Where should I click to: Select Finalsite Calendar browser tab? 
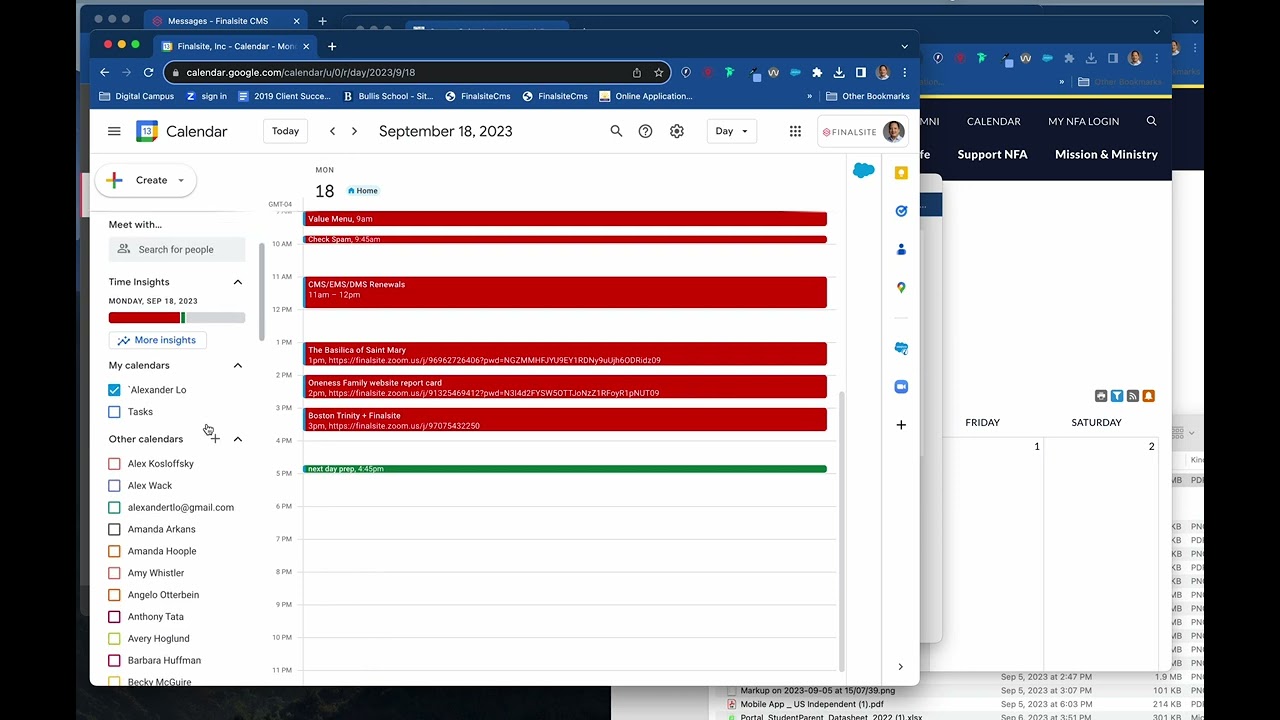(x=235, y=46)
